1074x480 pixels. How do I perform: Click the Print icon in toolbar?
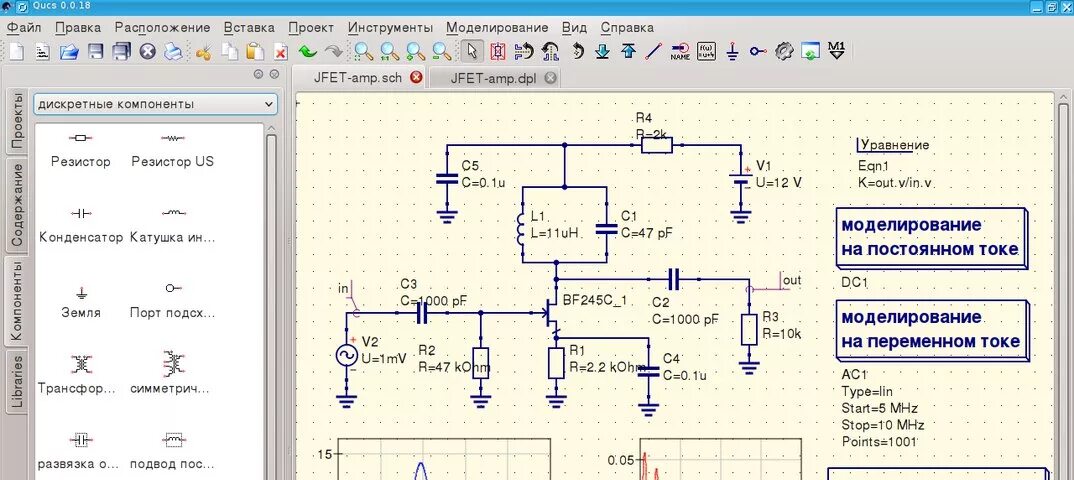pos(174,51)
